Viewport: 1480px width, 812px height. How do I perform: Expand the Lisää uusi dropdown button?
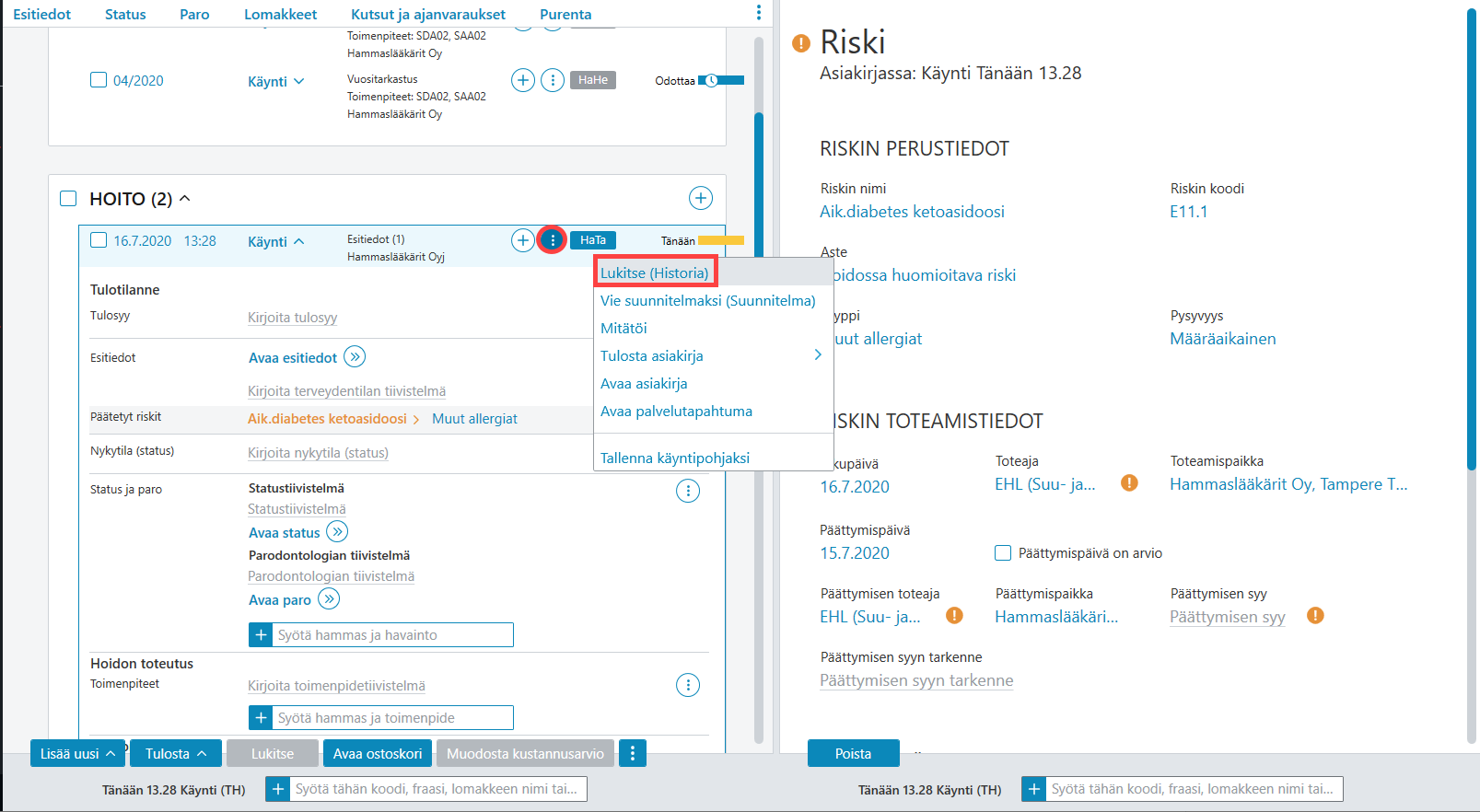(x=78, y=753)
